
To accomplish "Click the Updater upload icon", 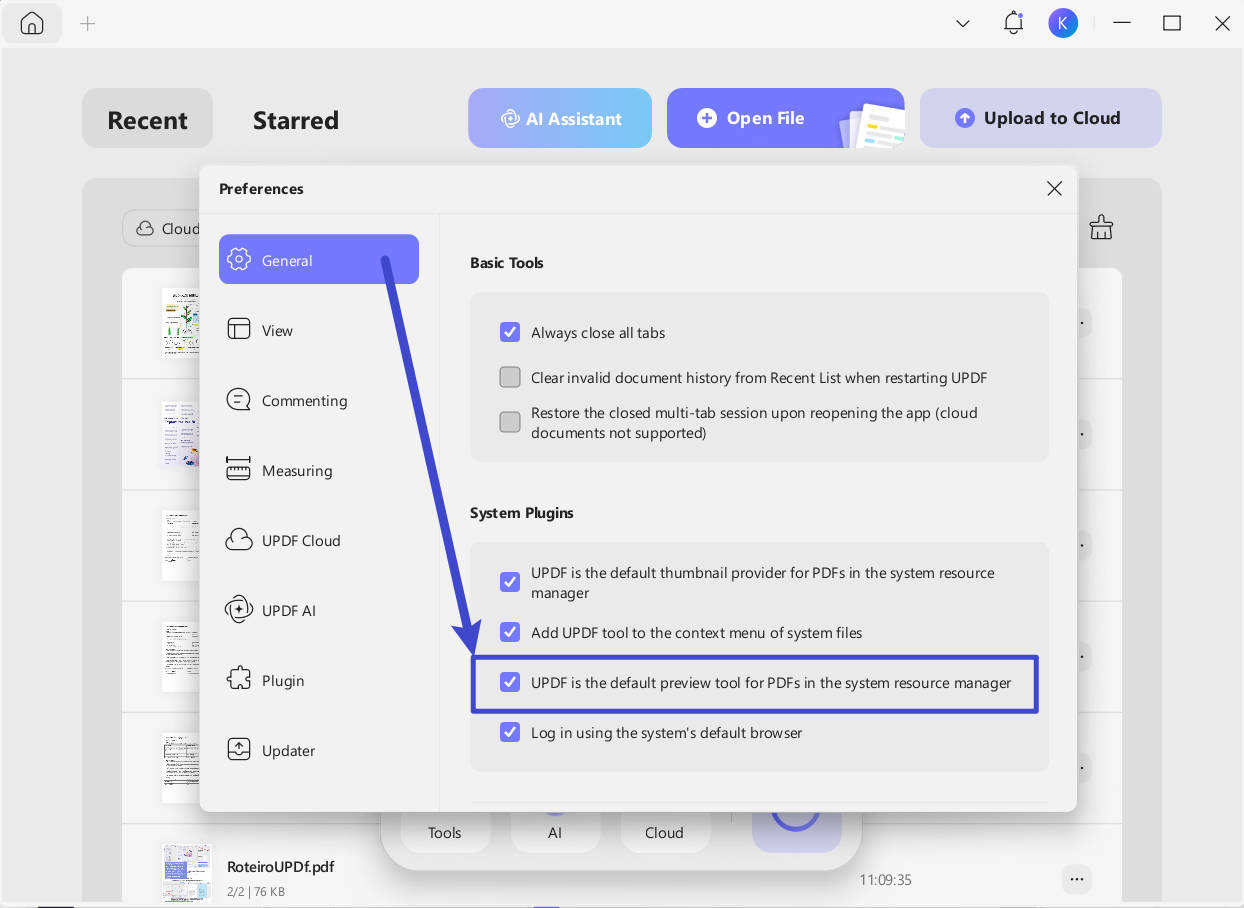I will tap(239, 750).
